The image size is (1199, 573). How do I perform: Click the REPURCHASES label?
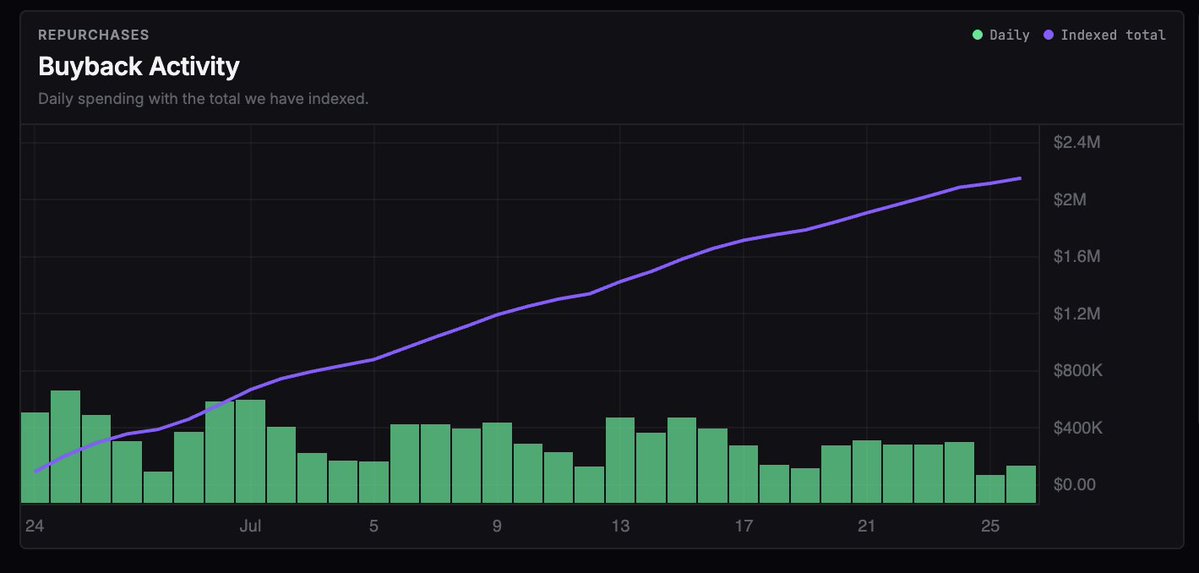[93, 35]
